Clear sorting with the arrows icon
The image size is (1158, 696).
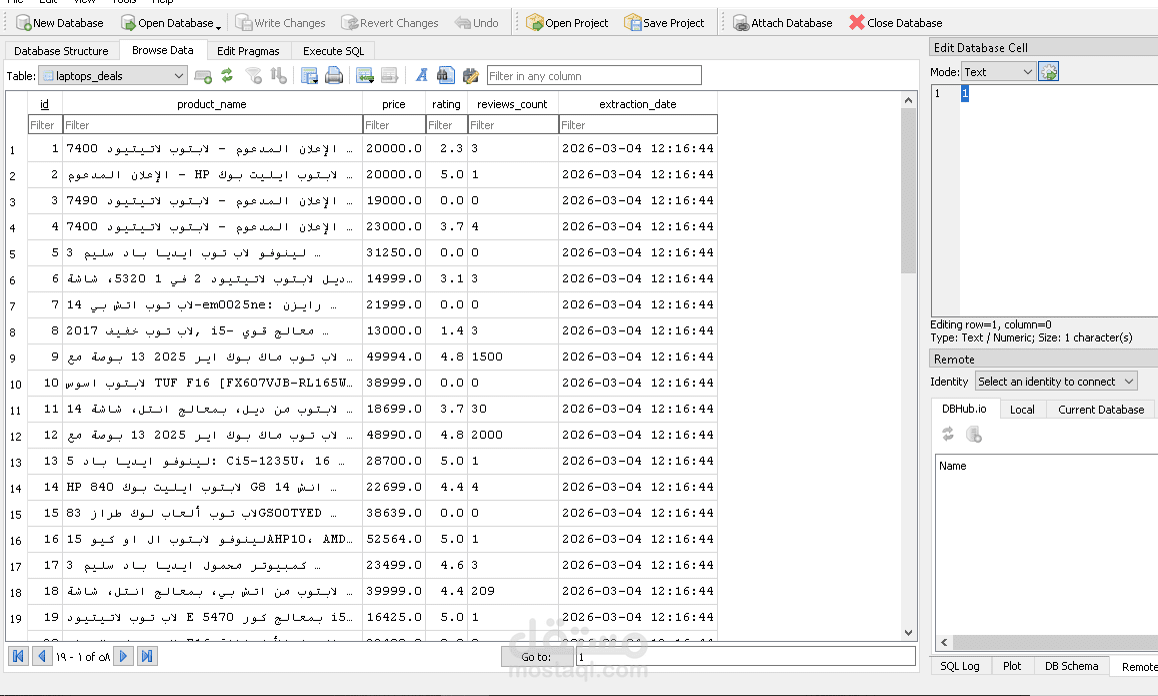(x=278, y=75)
